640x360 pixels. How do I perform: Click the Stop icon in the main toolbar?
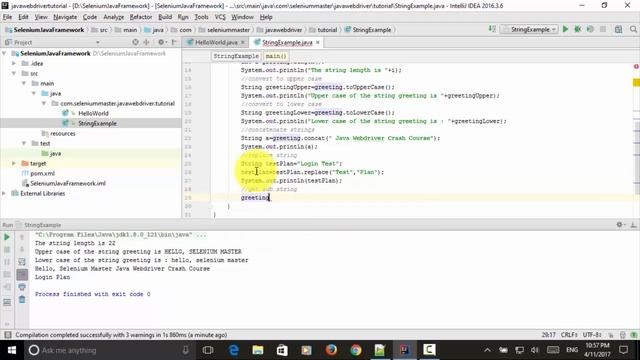click(603, 29)
